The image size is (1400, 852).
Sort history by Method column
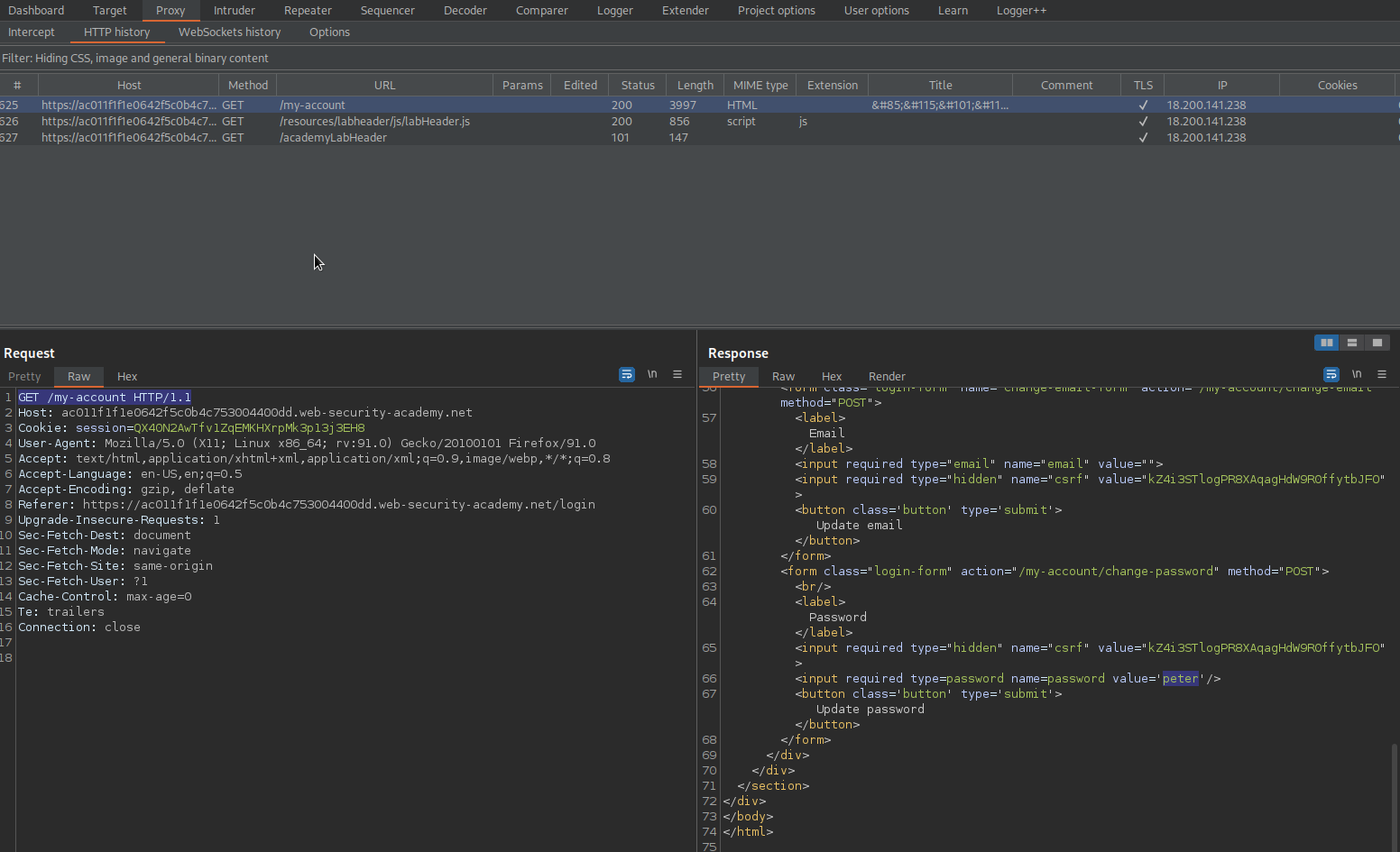coord(248,85)
